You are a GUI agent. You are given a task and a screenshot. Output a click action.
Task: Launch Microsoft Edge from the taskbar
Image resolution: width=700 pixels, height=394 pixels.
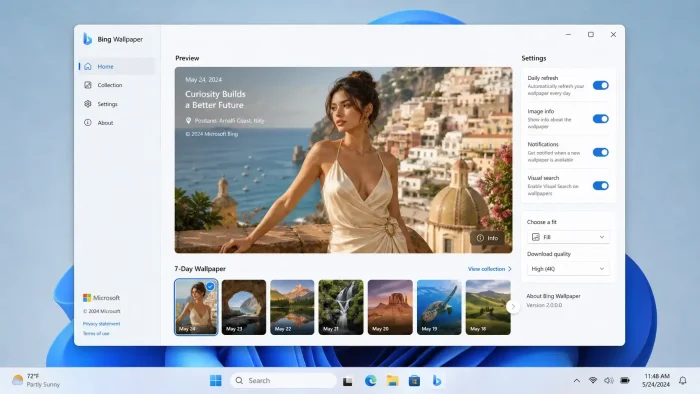tap(370, 381)
